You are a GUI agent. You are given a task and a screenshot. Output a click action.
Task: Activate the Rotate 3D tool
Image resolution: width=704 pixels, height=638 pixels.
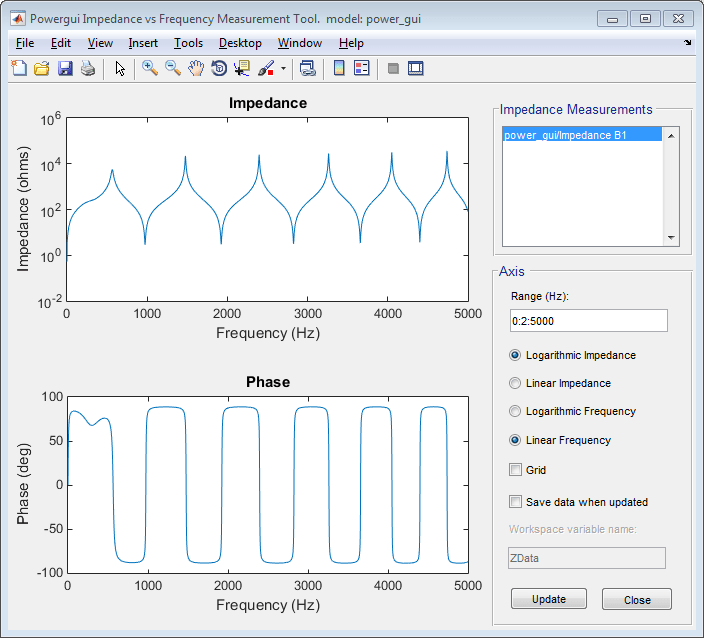tap(219, 68)
